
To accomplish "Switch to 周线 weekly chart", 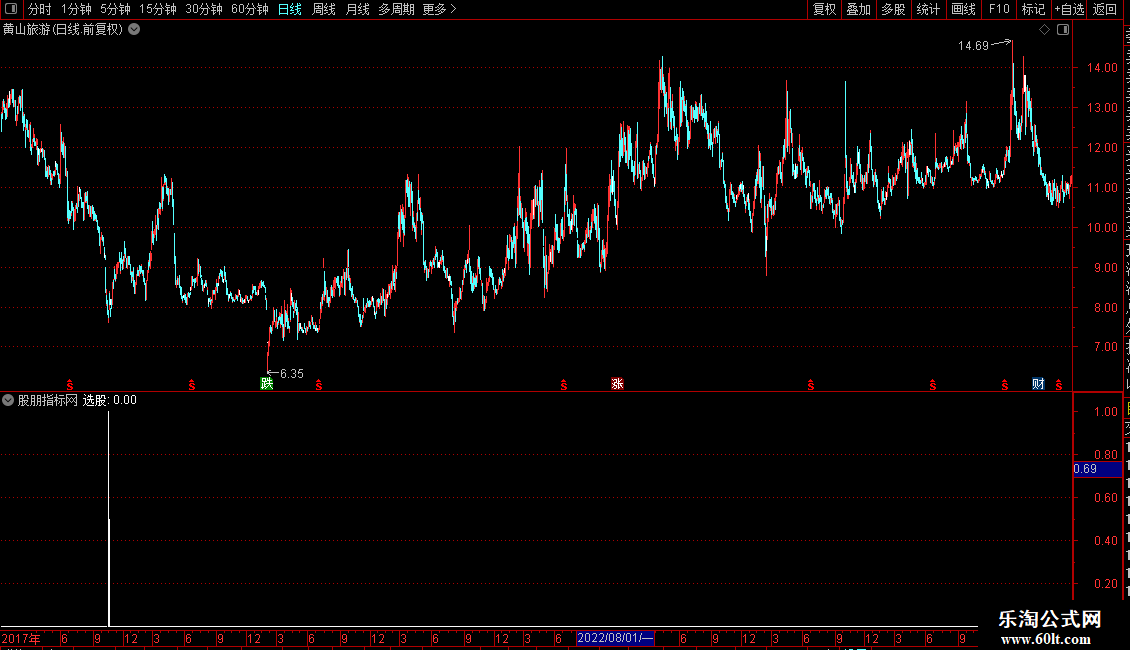I will coord(324,9).
